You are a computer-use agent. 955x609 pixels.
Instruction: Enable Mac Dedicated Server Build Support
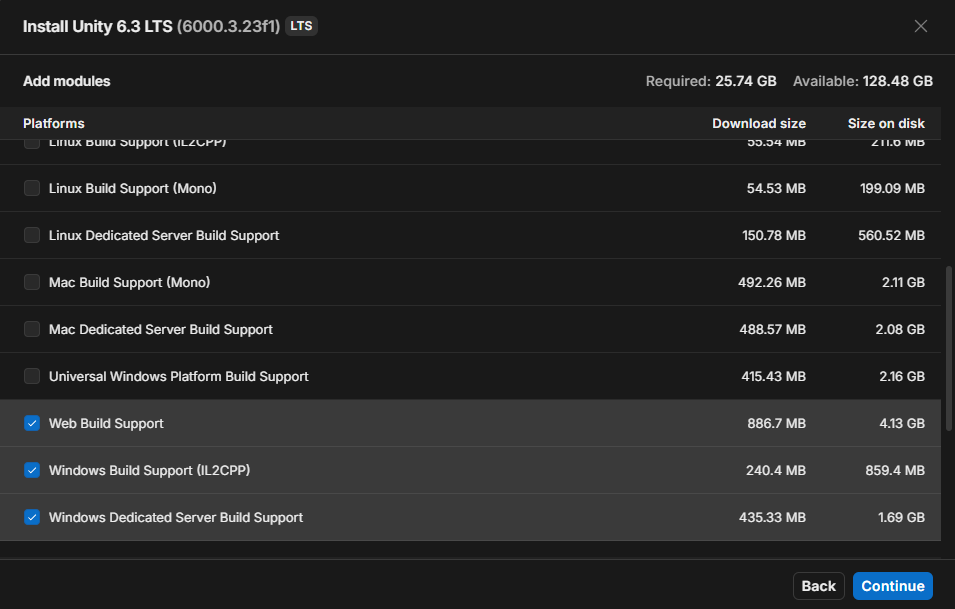[32, 329]
